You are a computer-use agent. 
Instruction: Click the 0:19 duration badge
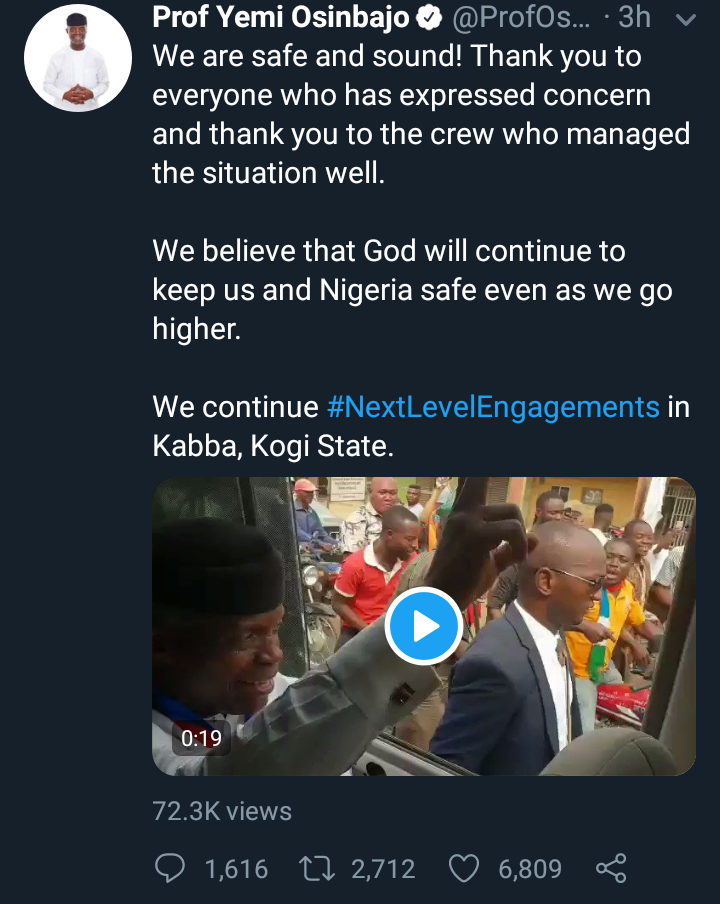coord(201,740)
